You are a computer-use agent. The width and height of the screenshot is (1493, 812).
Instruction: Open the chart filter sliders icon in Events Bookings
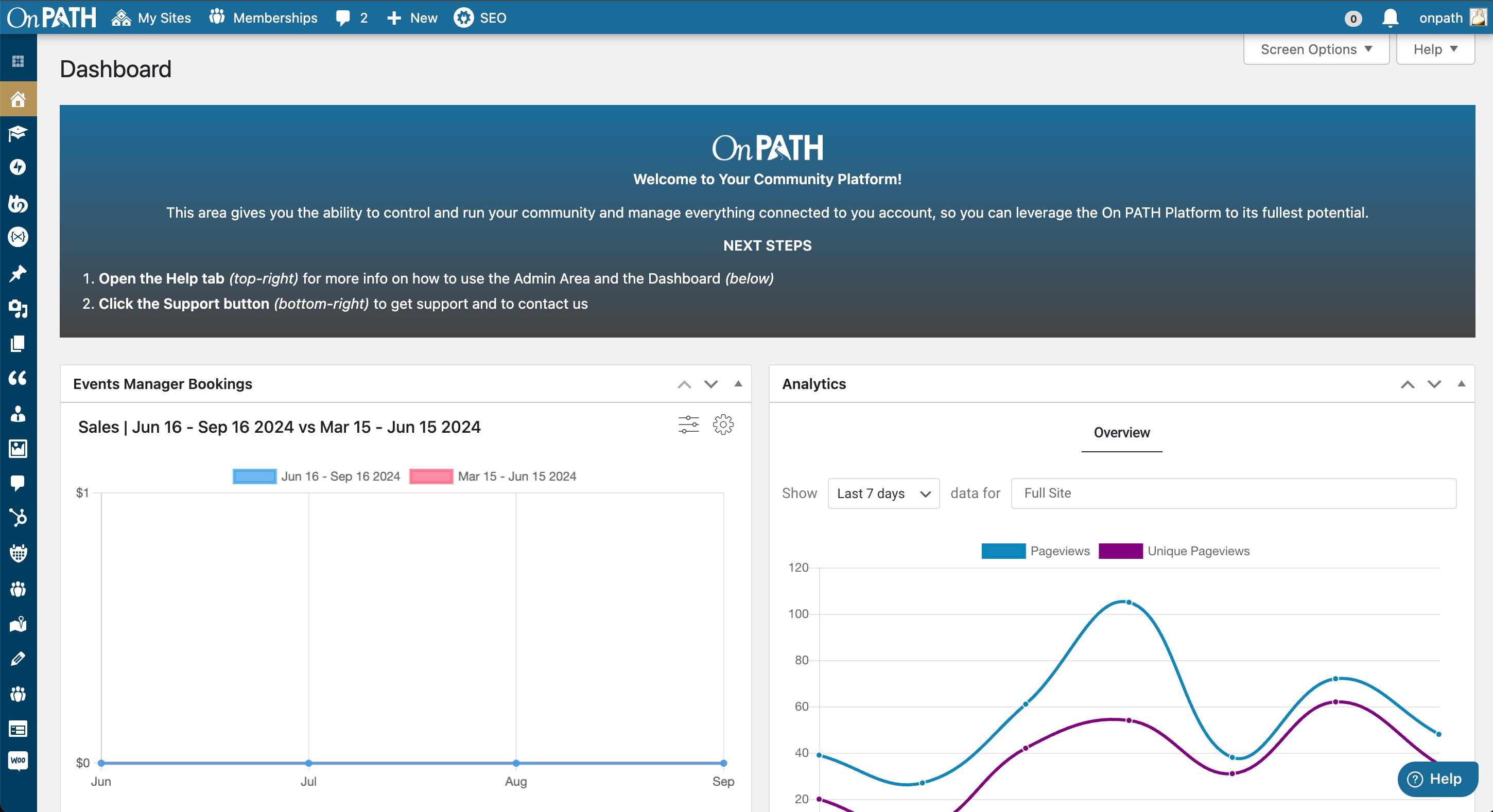point(688,425)
